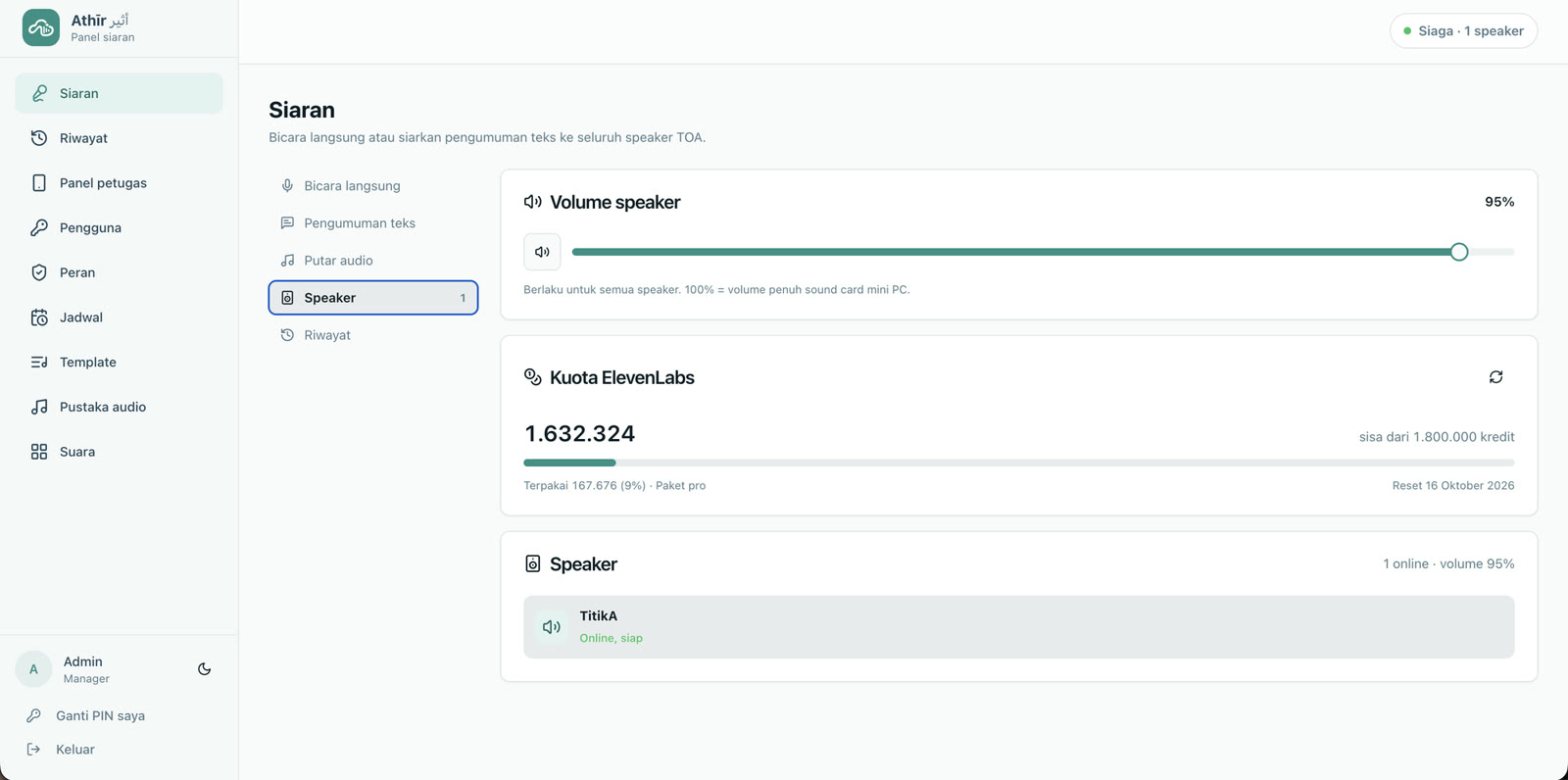
Task: Select the Speaker tab
Action: coord(373,298)
